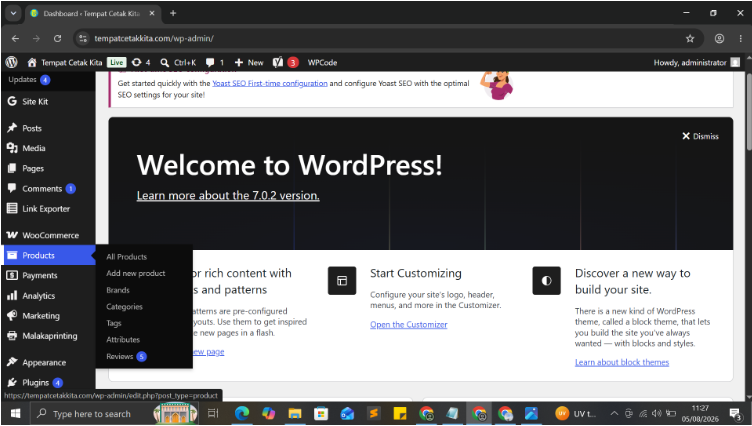Follow Learn more about the 7.0.2 version link
The image size is (752, 426).
coord(228,195)
